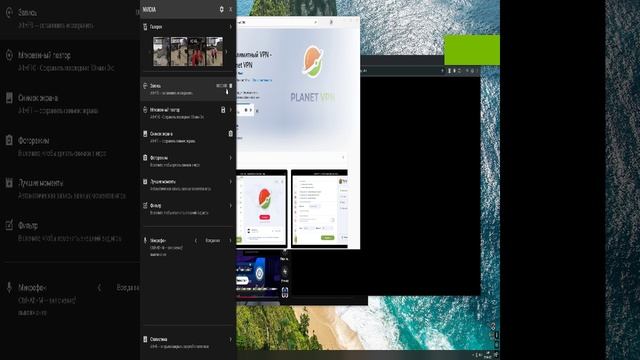
Task: Select the Фильтр label
Action: click(156, 206)
